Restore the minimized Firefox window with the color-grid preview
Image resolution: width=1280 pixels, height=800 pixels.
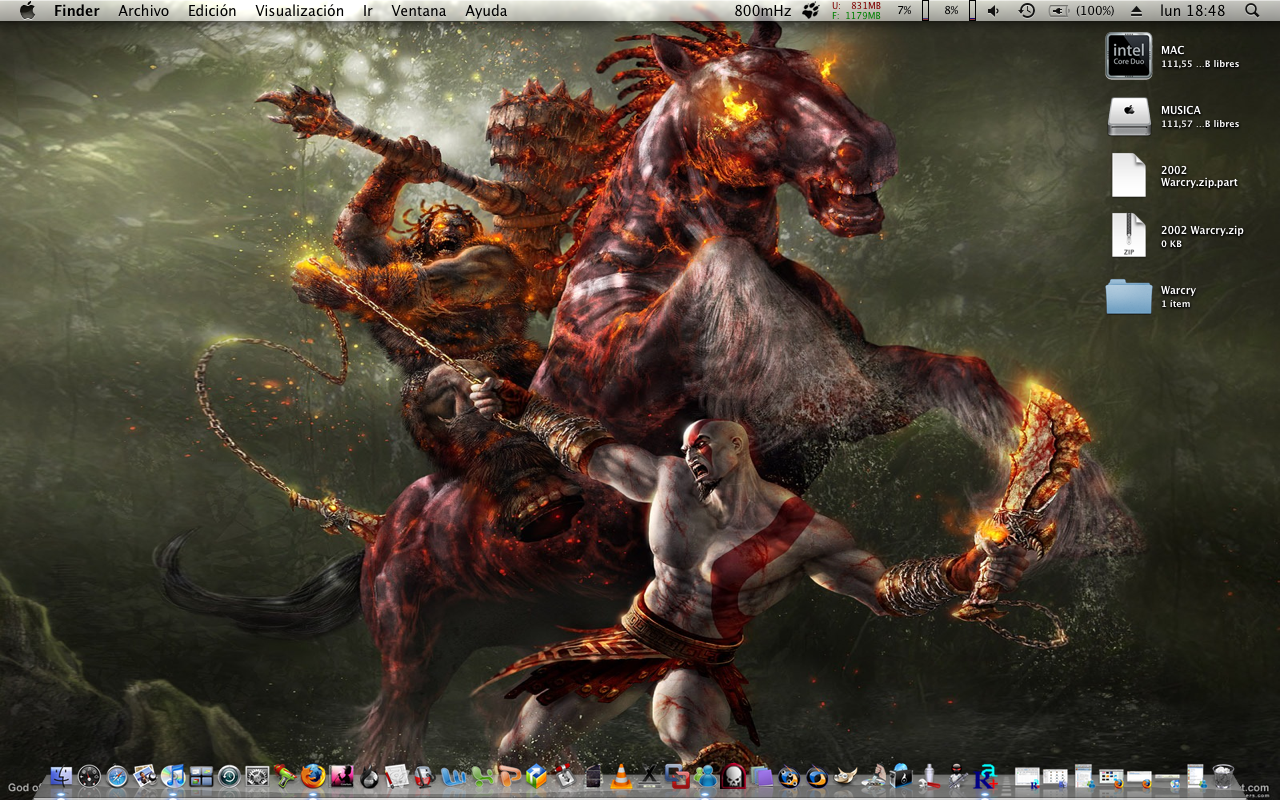pyautogui.click(x=1111, y=776)
